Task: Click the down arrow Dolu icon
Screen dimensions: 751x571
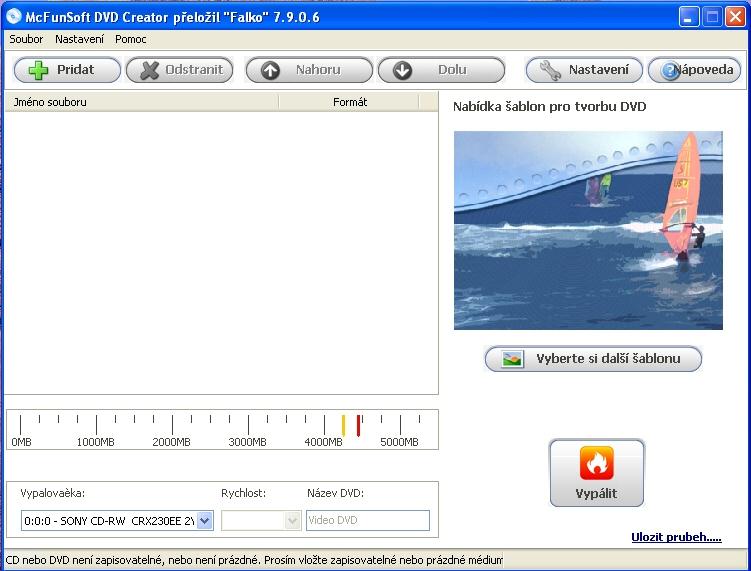Action: [402, 70]
